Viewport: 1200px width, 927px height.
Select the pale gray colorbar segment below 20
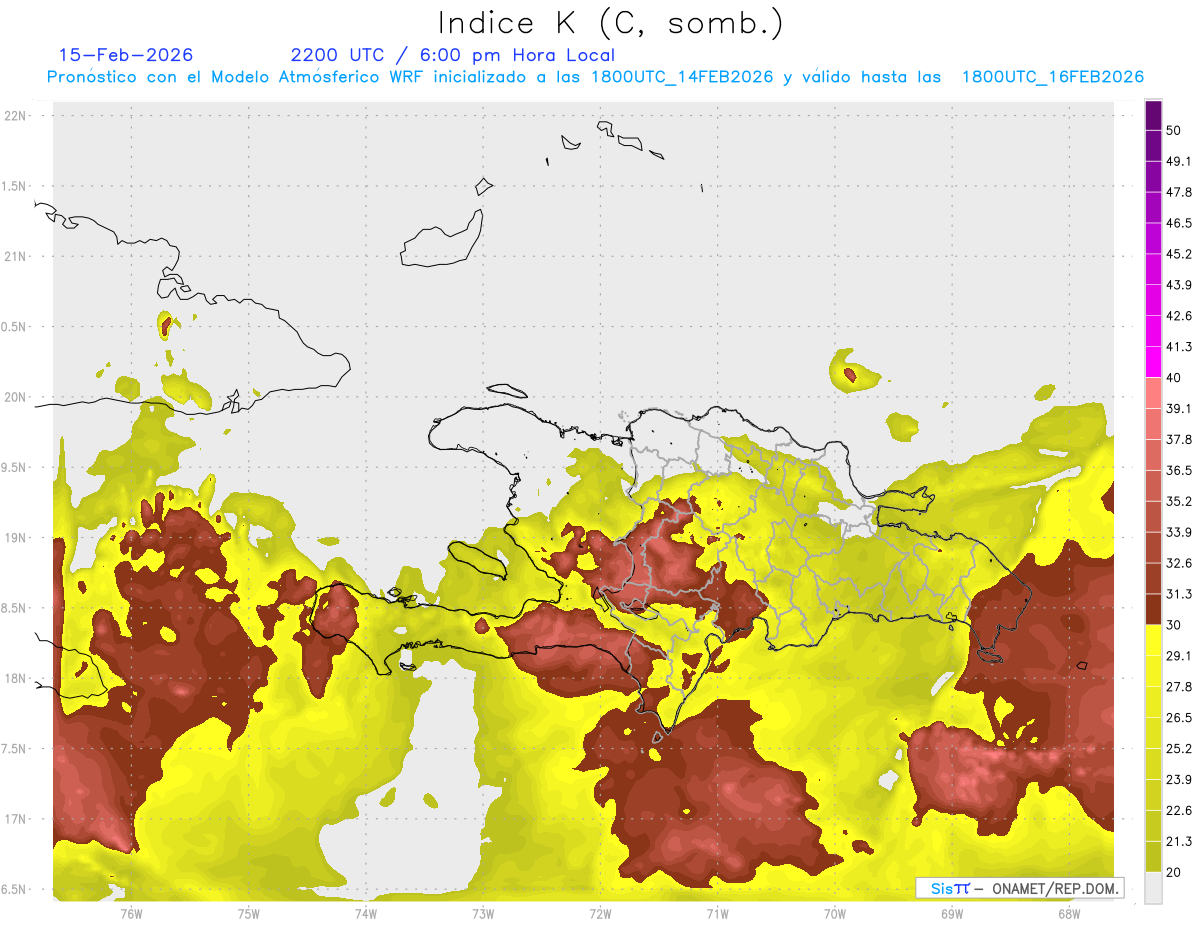pyautogui.click(x=1153, y=887)
